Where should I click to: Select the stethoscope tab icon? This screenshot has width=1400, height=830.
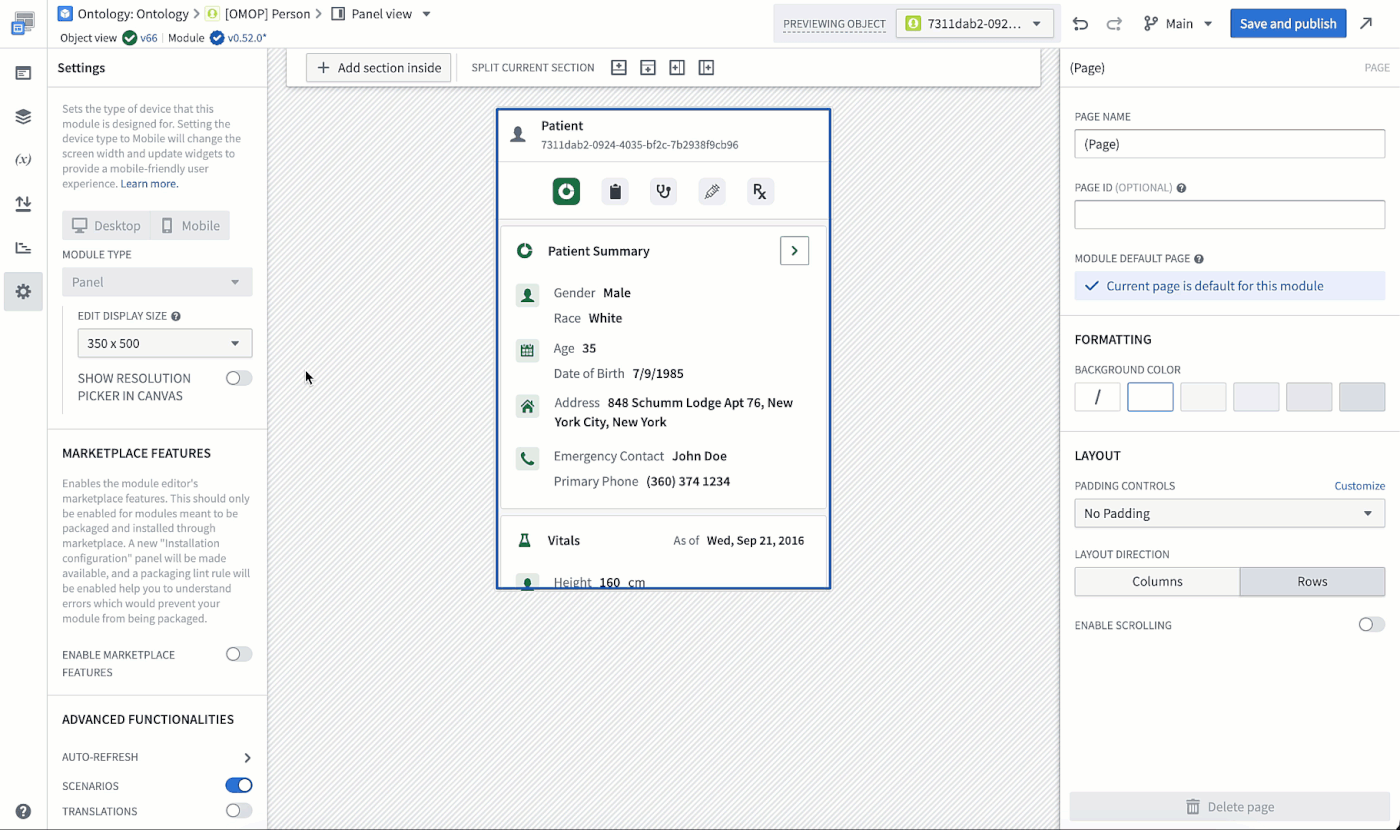[663, 191]
